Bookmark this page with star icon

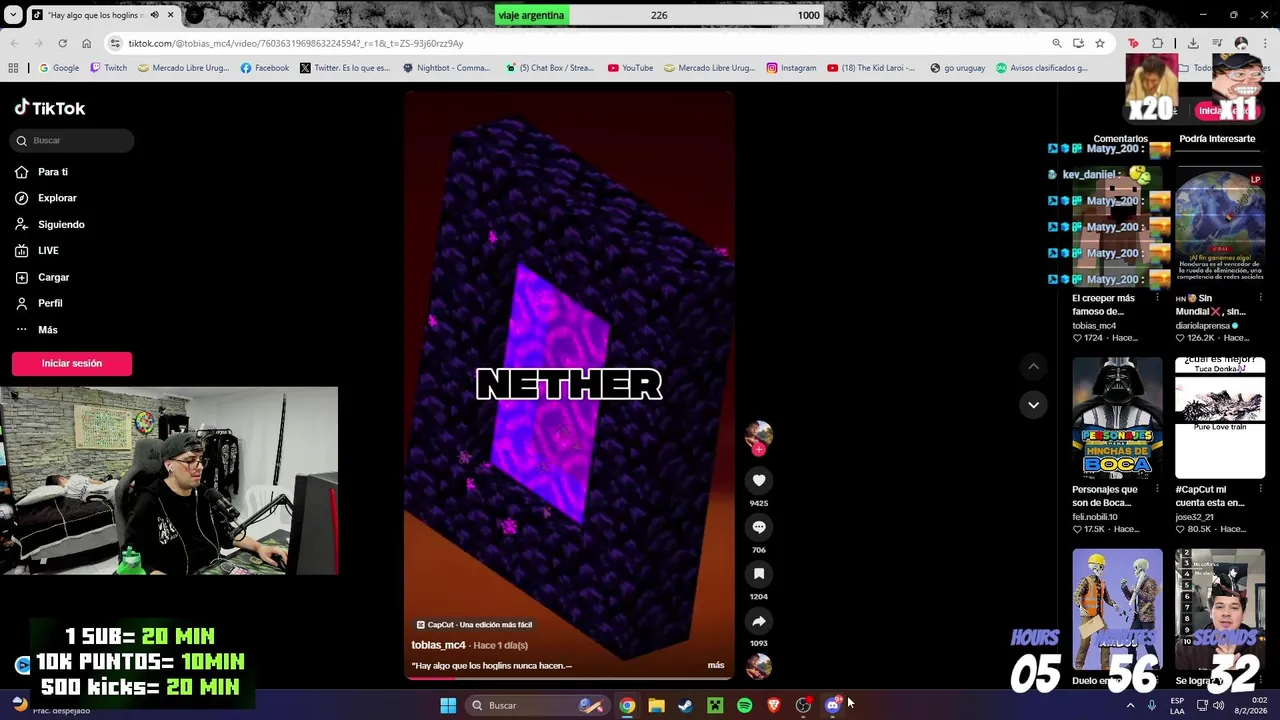[x=1100, y=43]
